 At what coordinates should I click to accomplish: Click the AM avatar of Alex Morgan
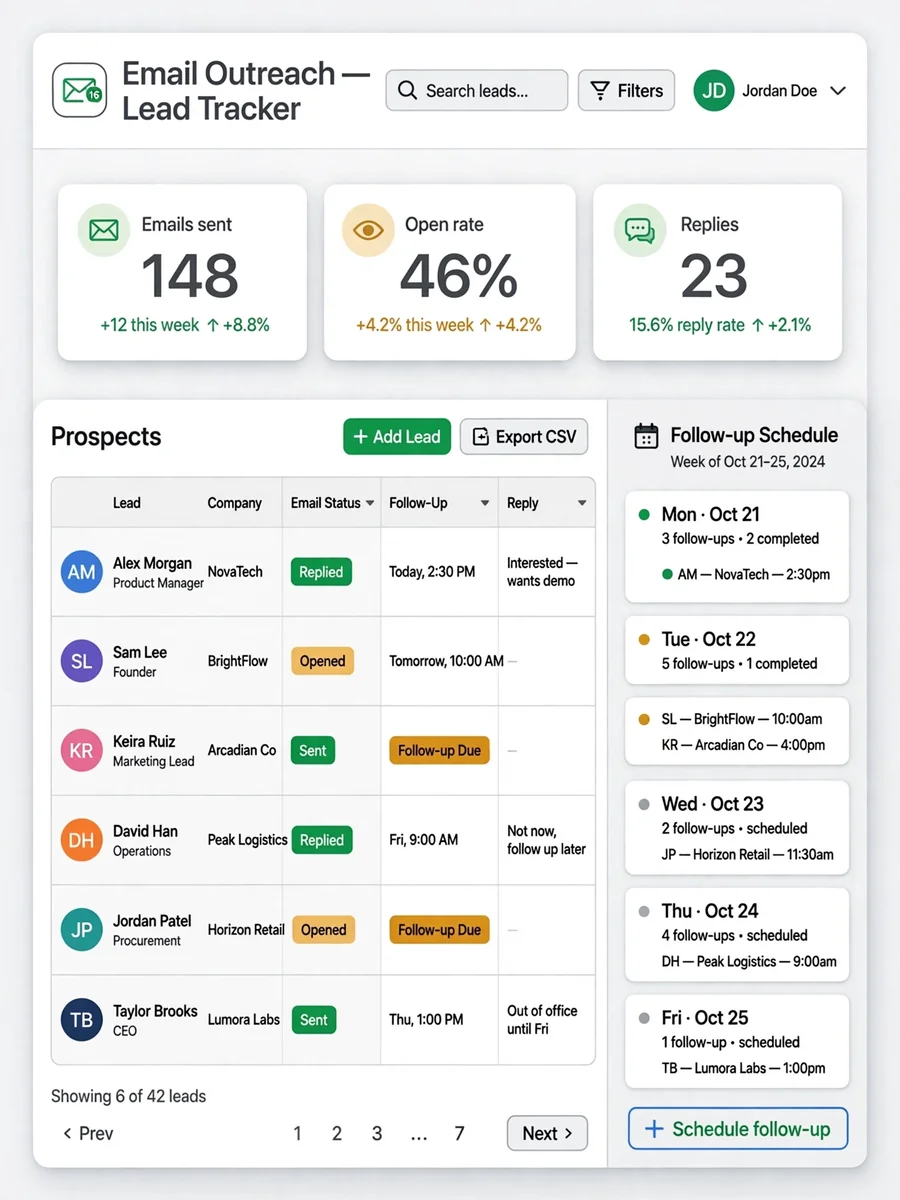(81, 572)
